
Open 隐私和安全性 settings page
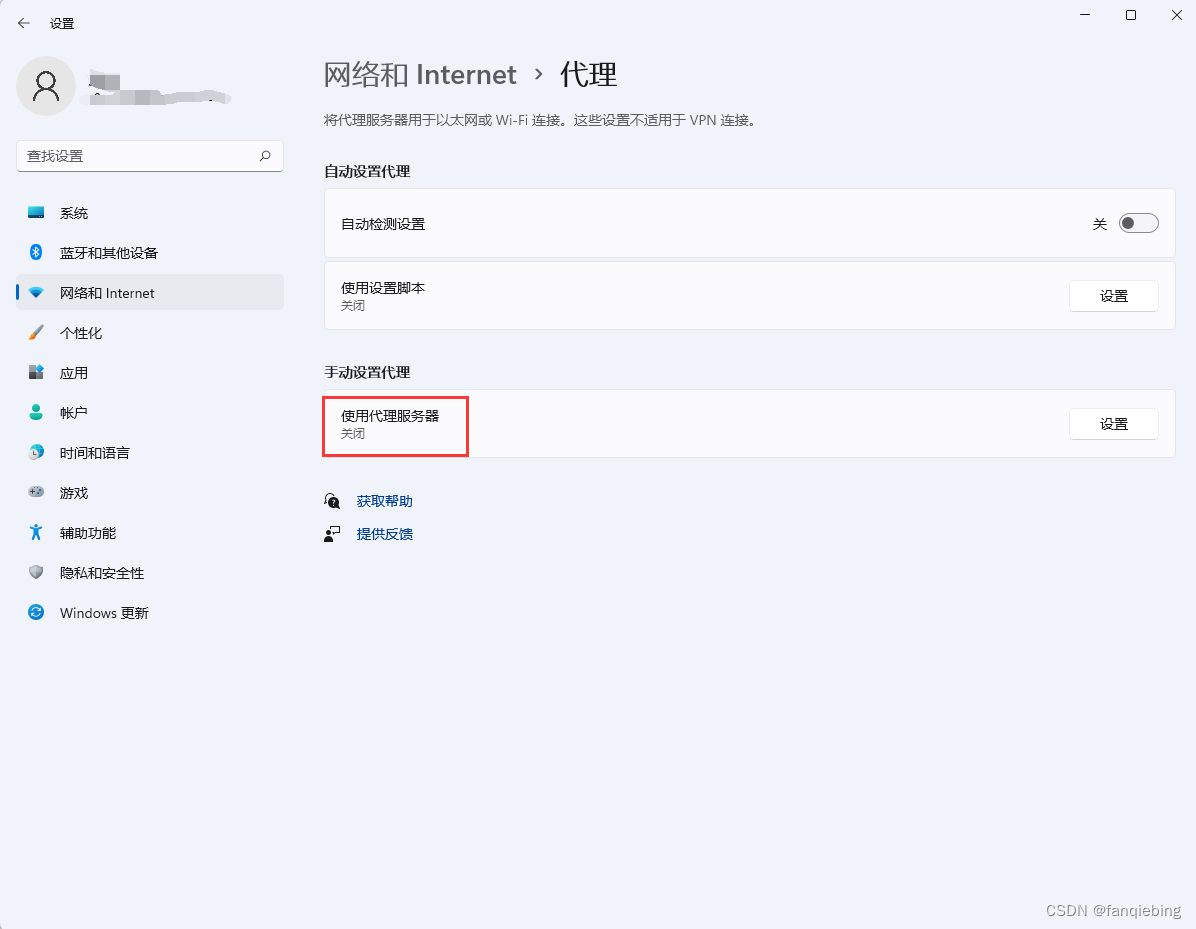pyautogui.click(x=150, y=573)
